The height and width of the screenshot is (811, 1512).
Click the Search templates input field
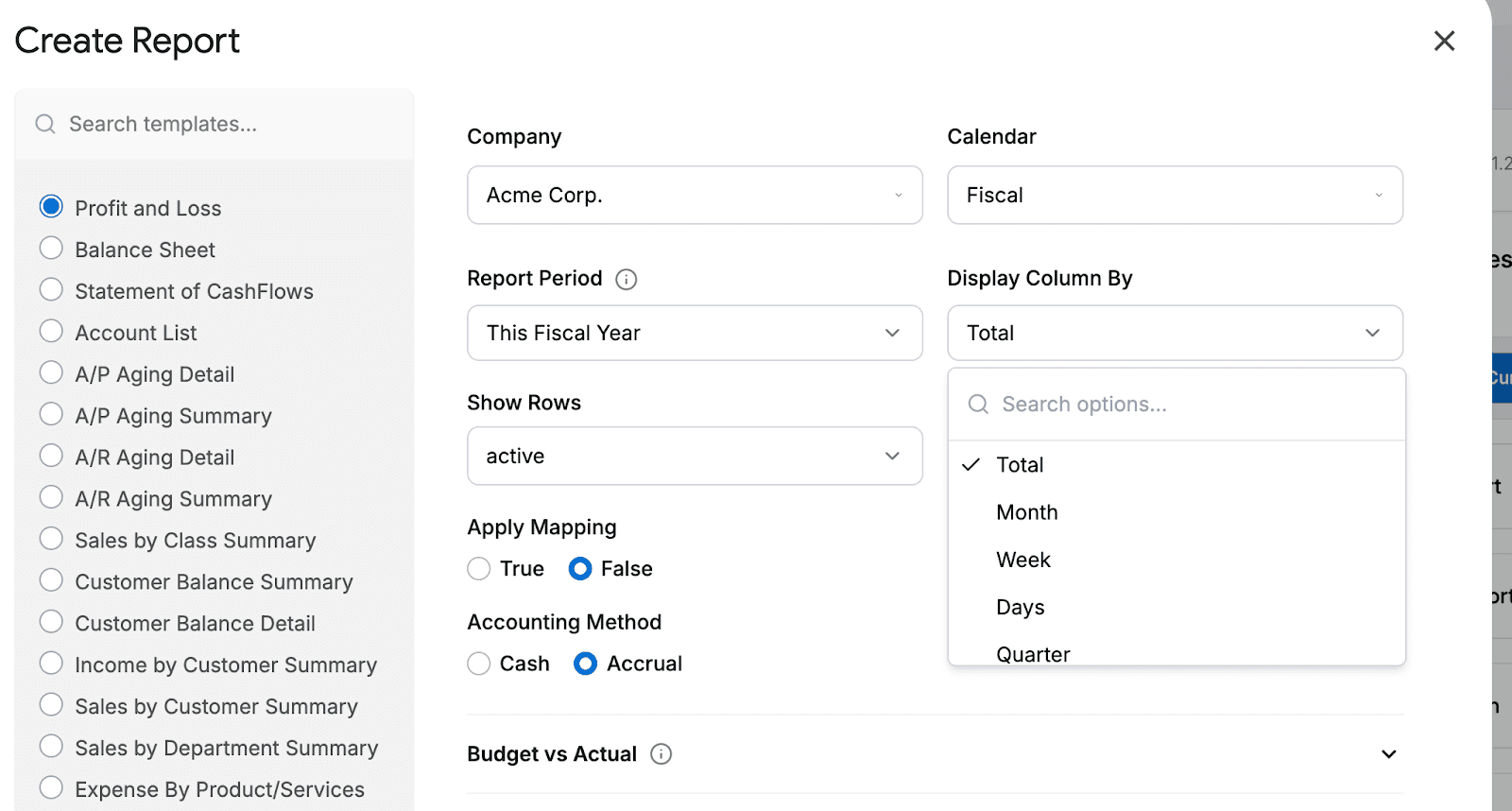(227, 125)
